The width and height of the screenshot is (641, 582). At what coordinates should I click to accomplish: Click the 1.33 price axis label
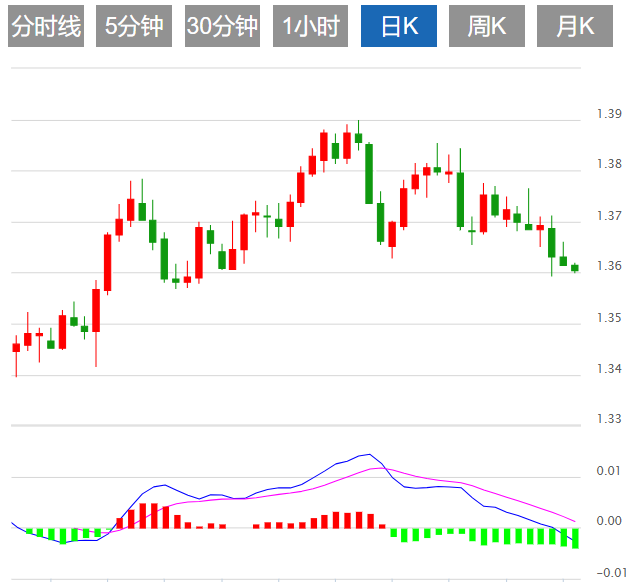(x=609, y=419)
